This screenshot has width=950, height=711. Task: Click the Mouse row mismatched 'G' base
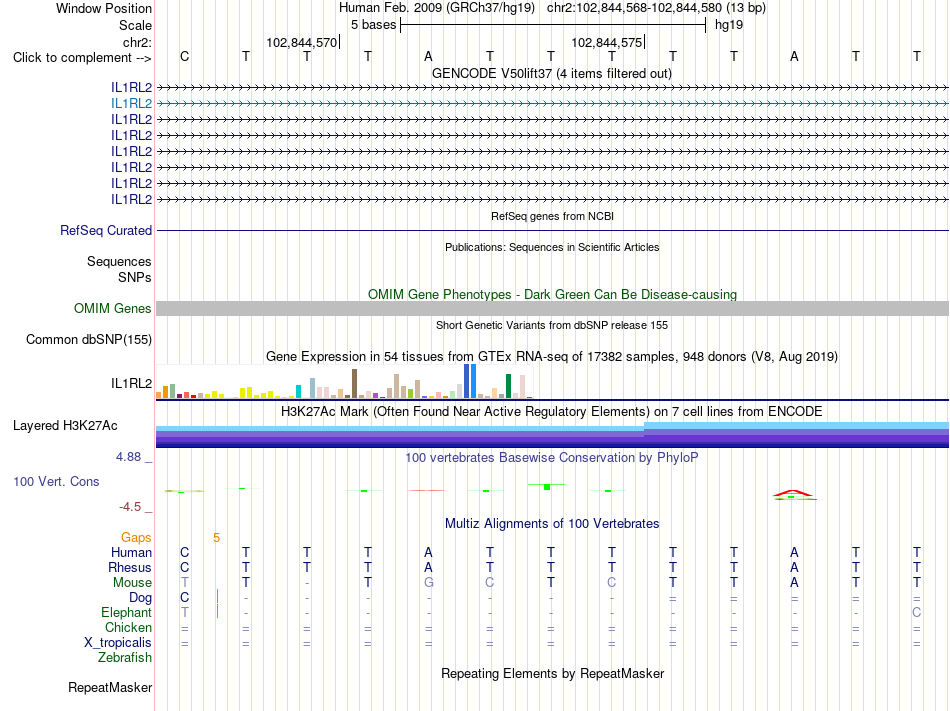coord(428,583)
